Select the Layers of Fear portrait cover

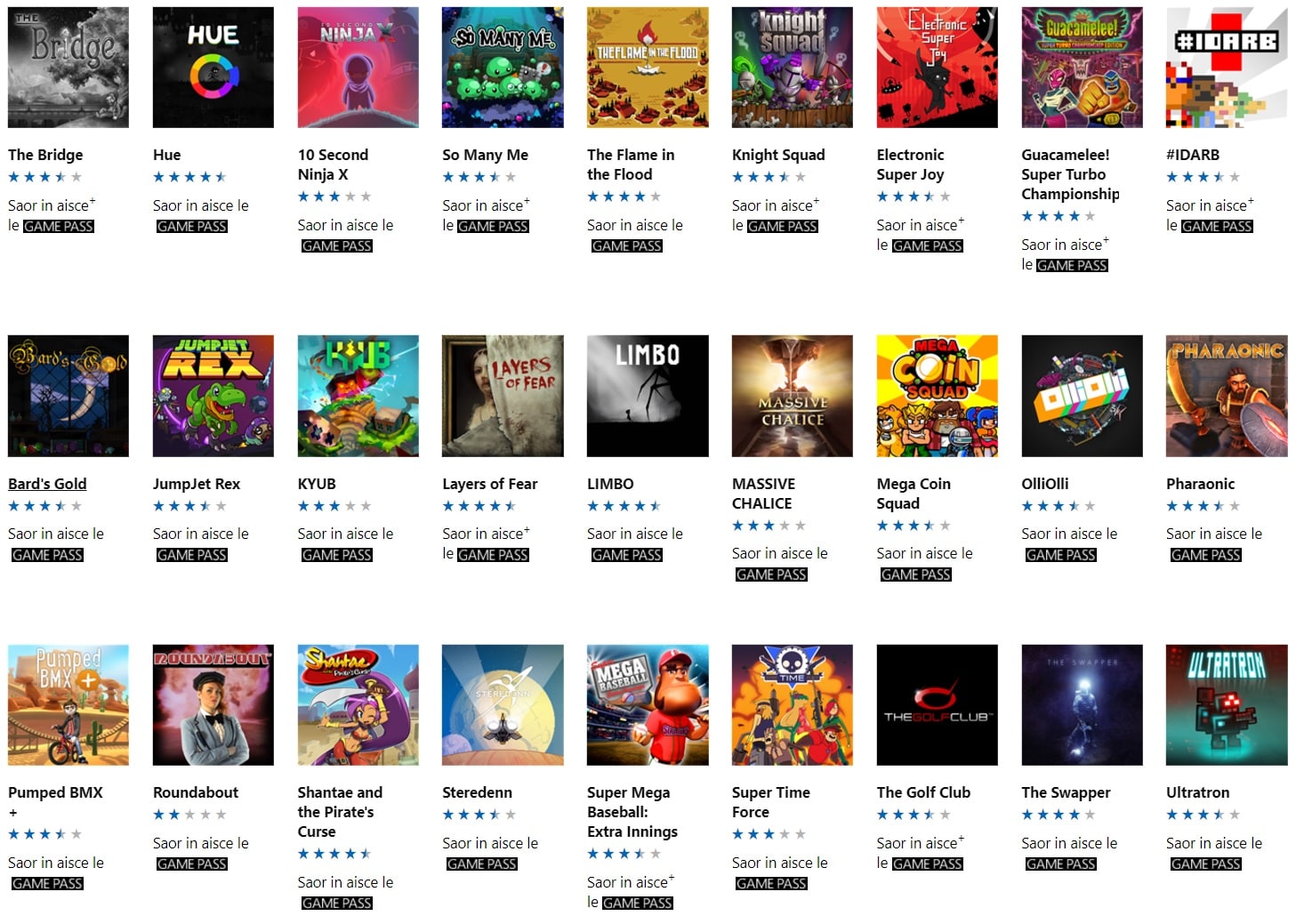point(503,396)
